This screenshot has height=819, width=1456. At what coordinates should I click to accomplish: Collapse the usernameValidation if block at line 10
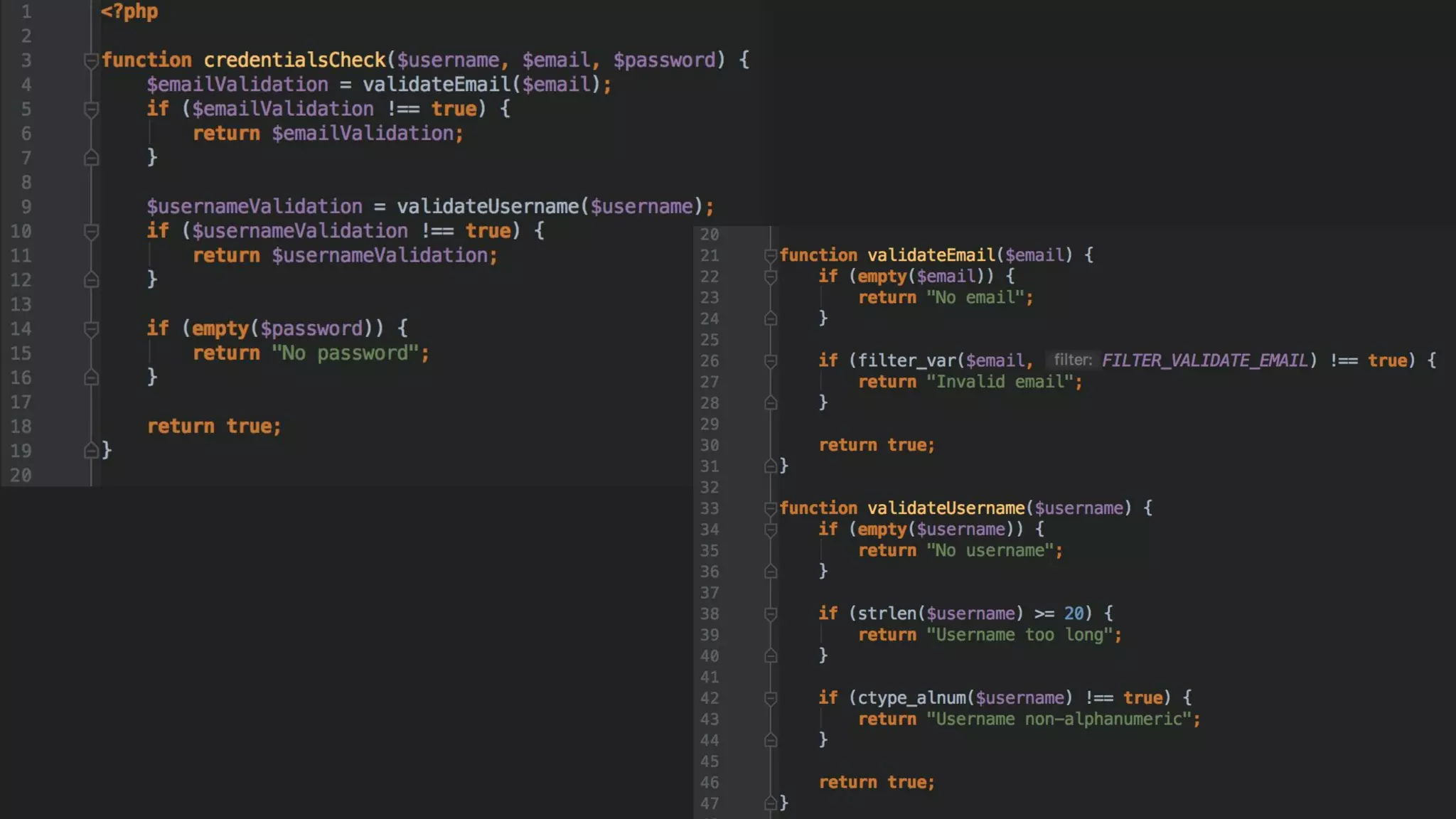click(x=91, y=232)
